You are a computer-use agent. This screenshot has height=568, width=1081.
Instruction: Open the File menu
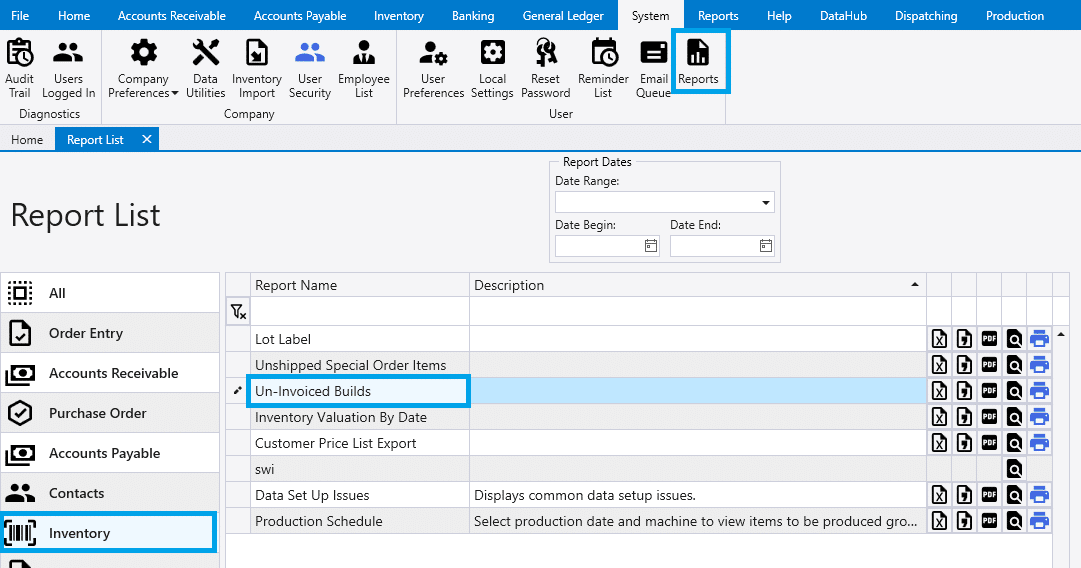(20, 15)
